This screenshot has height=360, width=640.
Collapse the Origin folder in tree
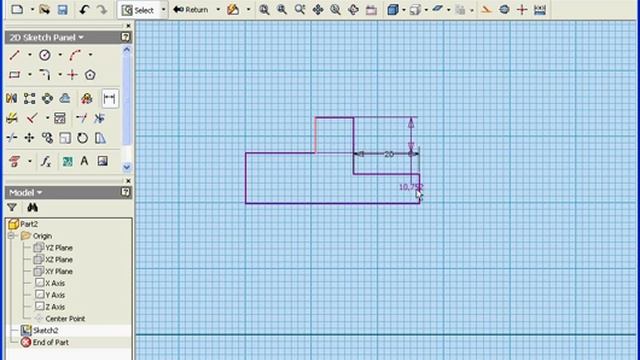12,236
